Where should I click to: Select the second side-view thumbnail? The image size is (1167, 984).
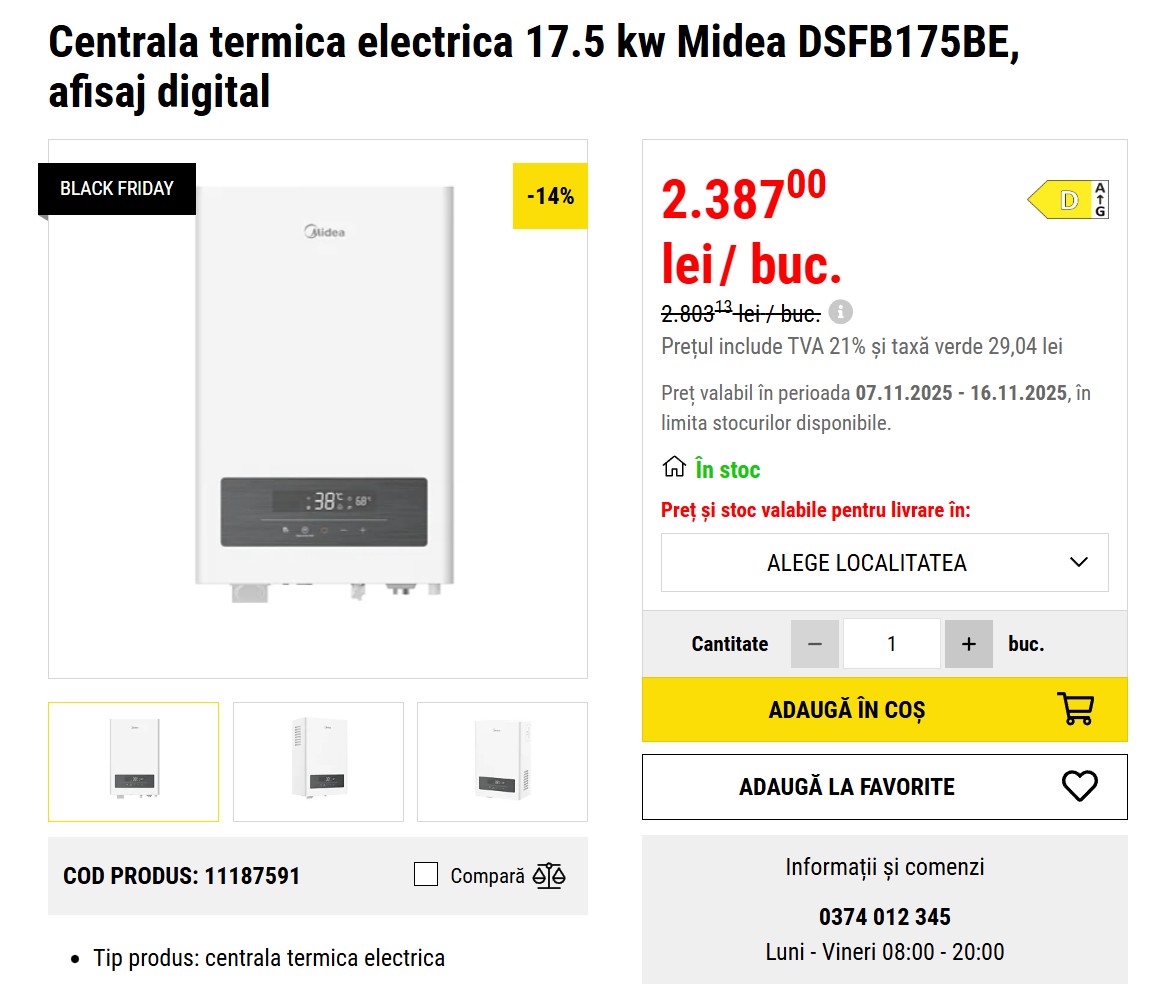coord(318,762)
